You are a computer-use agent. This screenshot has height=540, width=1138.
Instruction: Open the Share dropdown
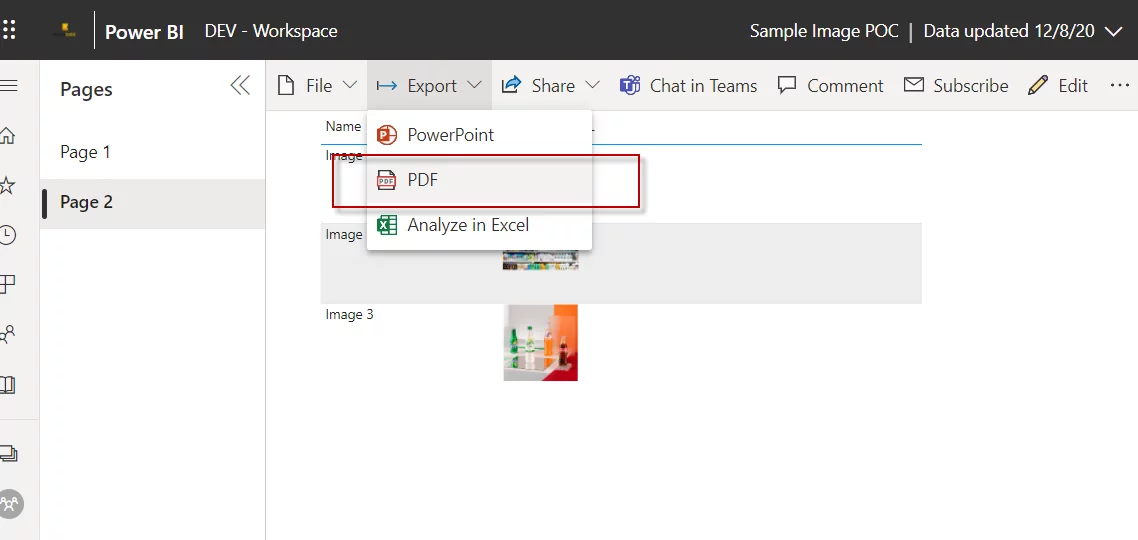tap(551, 86)
